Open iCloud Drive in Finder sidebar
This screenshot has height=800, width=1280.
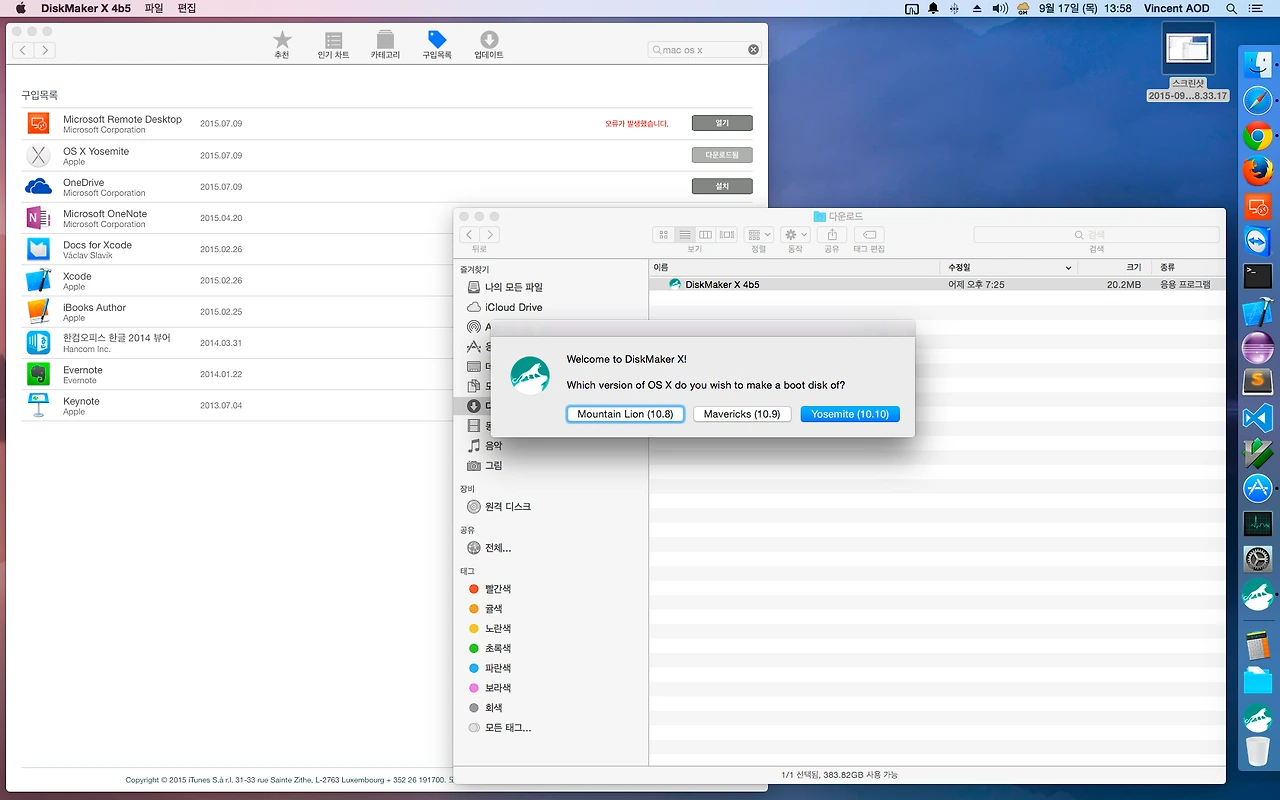point(505,307)
